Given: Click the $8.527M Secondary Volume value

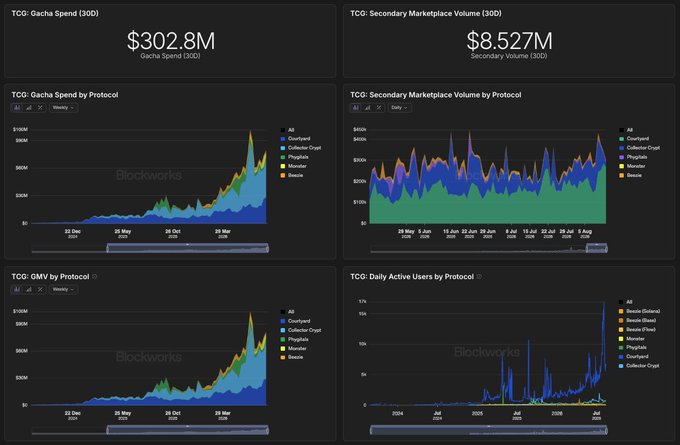Looking at the screenshot, I should (509, 41).
